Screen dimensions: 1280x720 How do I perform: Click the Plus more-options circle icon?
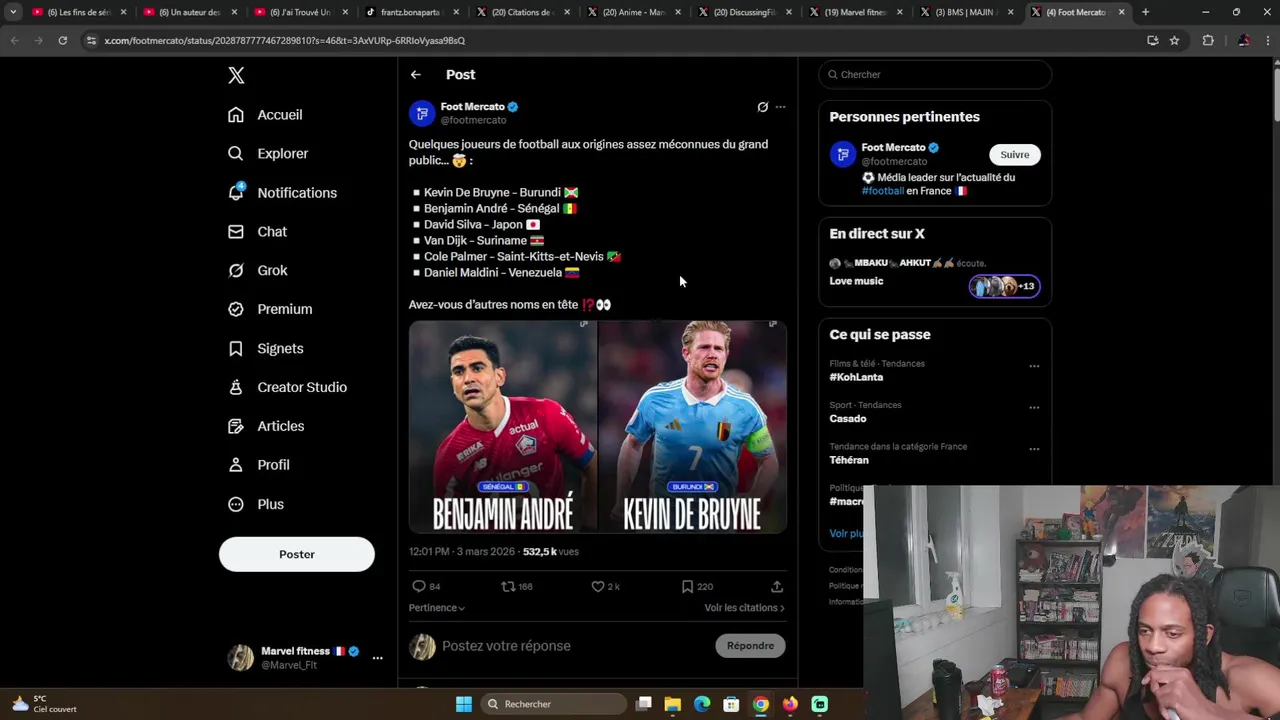click(x=236, y=504)
